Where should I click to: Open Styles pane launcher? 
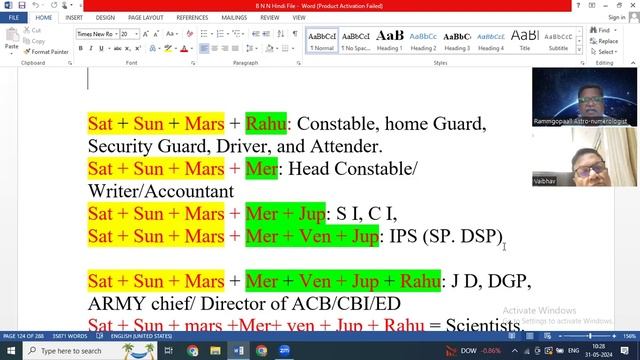pos(582,63)
